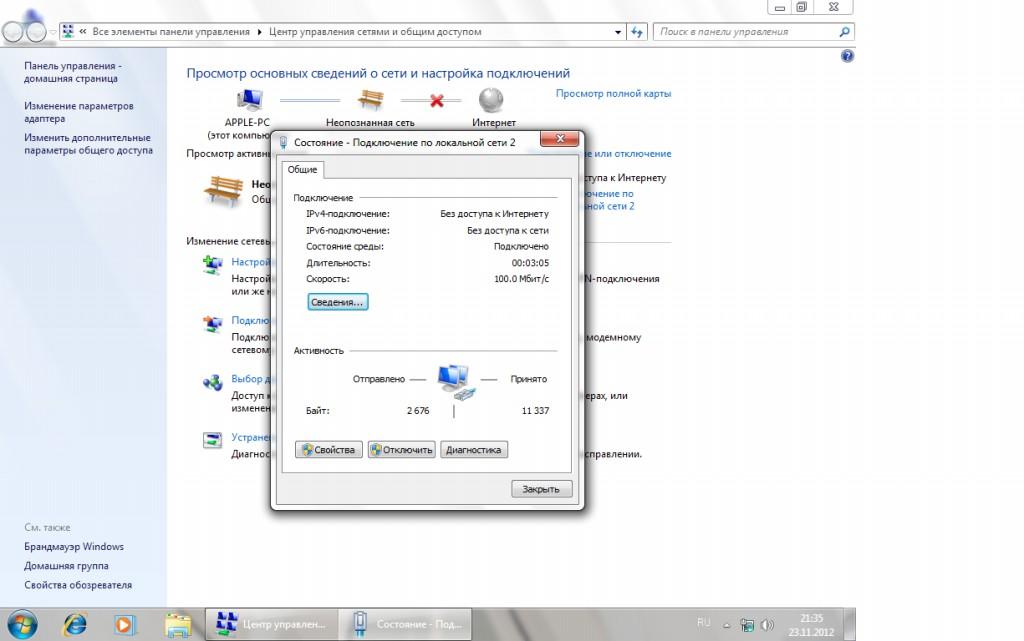Click the Настрой link for new connection setup
This screenshot has width=1024, height=641.
251,262
